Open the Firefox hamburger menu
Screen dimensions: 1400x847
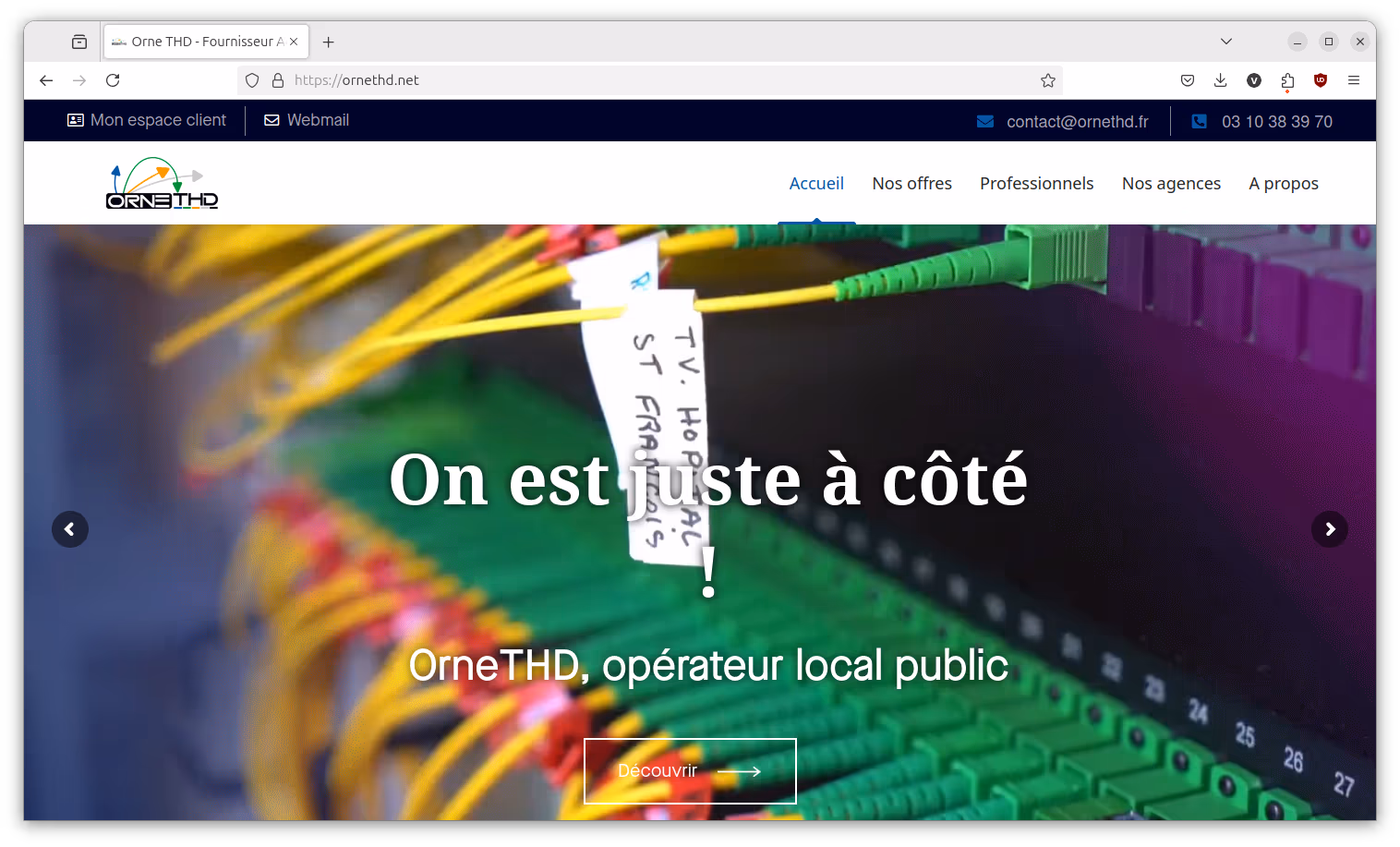(1354, 80)
